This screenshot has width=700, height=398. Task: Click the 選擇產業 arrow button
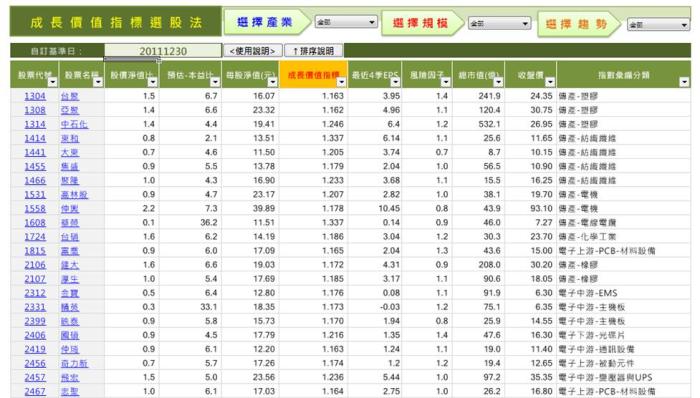(x=267, y=22)
